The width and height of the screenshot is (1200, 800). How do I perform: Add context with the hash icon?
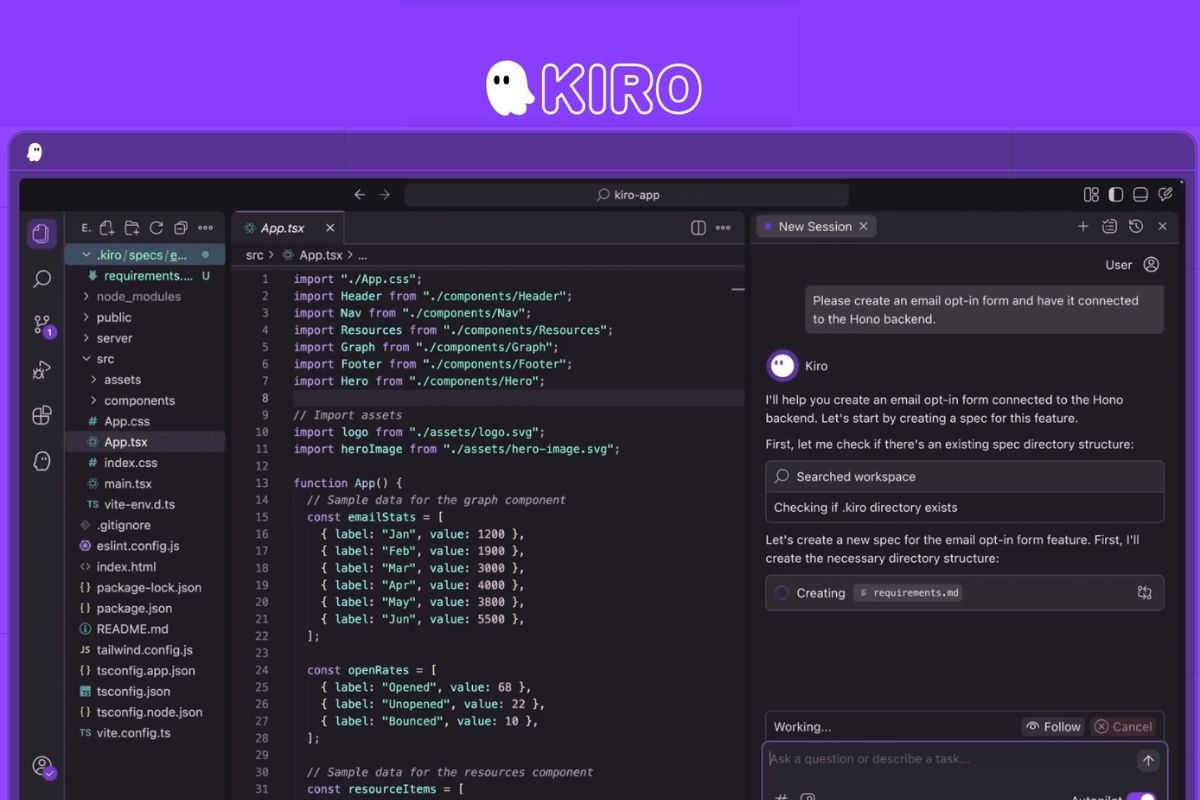[x=783, y=798]
